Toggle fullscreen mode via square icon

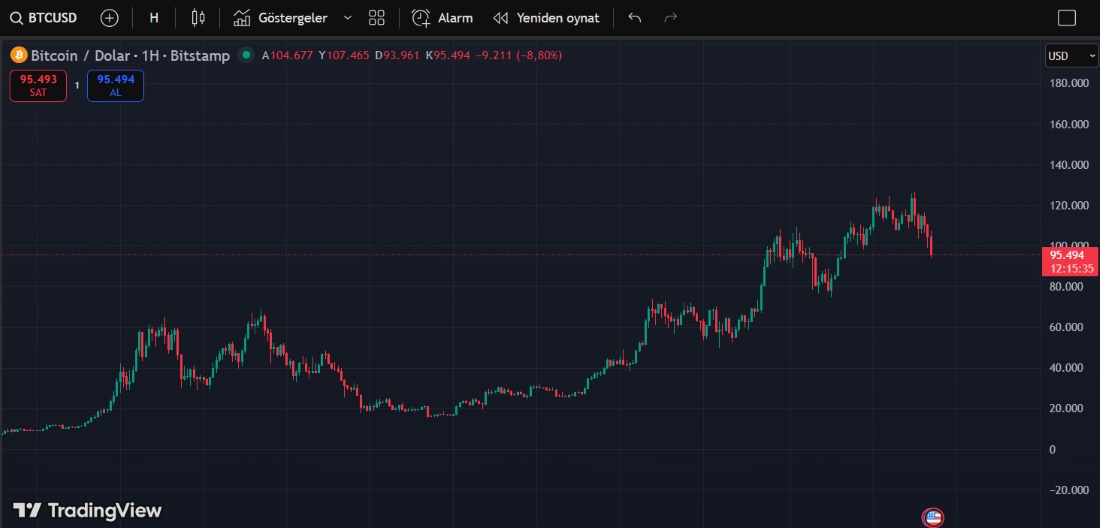click(1066, 18)
